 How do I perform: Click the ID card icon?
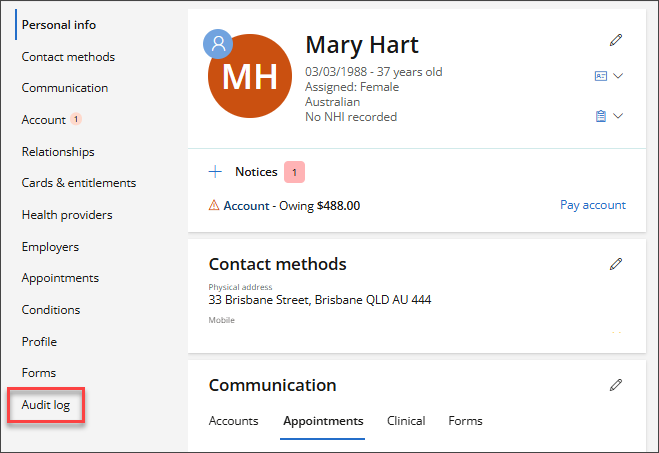pyautogui.click(x=600, y=76)
